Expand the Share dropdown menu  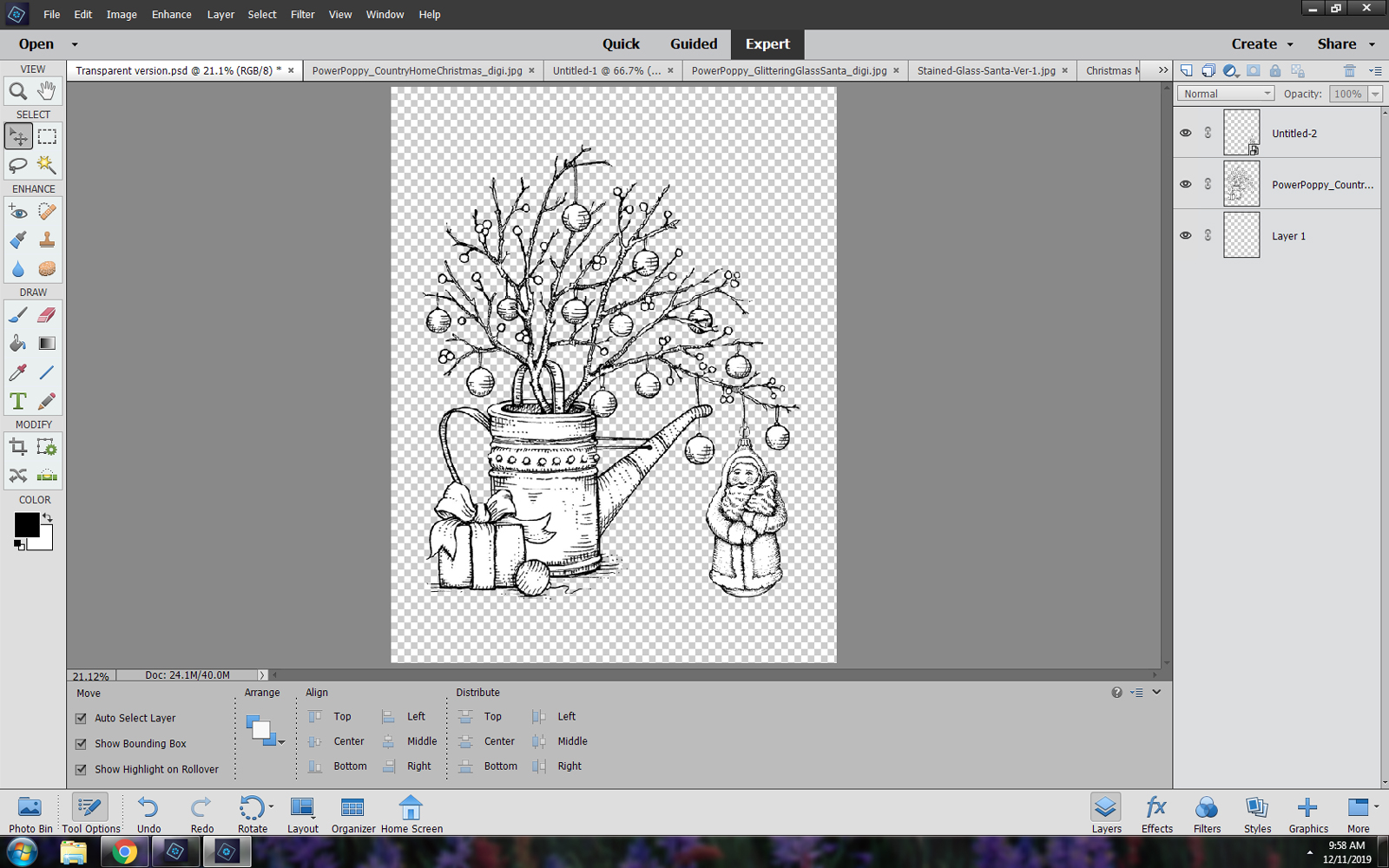pos(1372,44)
